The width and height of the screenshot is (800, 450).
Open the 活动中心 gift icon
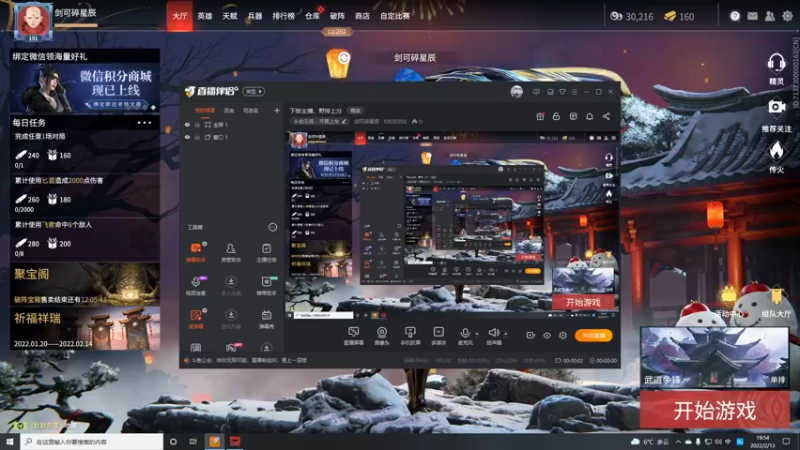coord(729,302)
